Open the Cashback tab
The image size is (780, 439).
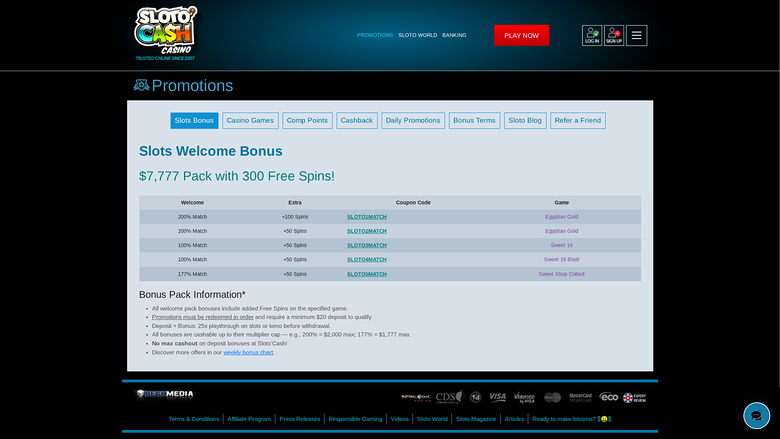357,120
